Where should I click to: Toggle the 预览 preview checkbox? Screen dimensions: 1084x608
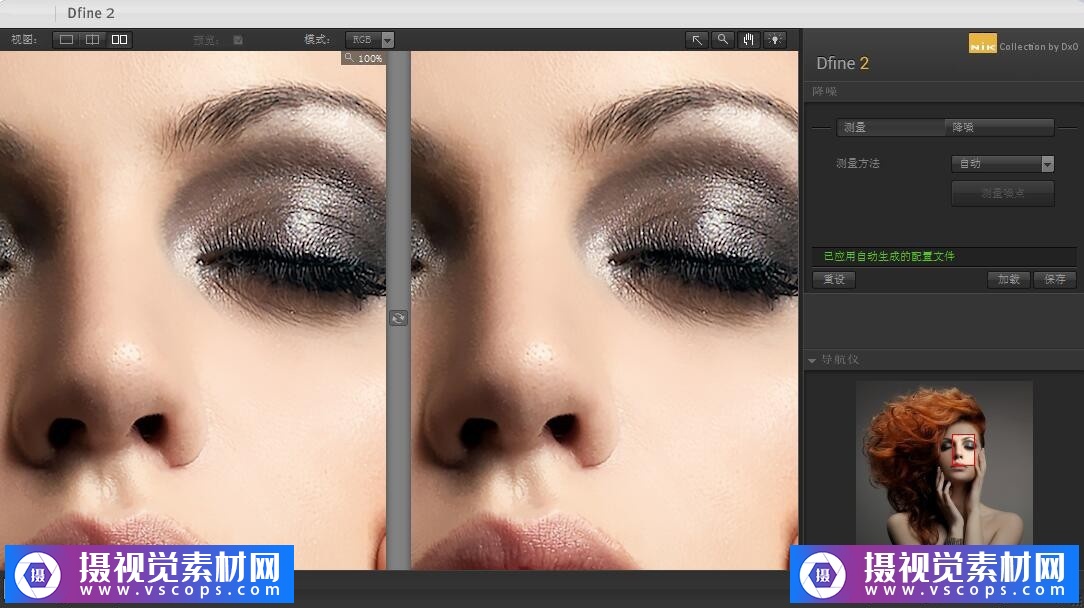pos(238,40)
